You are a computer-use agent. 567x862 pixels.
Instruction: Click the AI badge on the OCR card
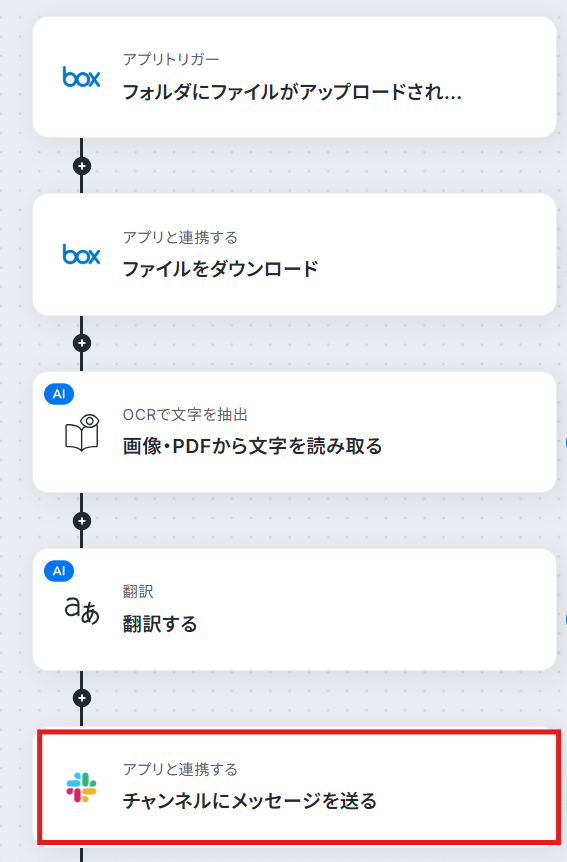click(59, 394)
